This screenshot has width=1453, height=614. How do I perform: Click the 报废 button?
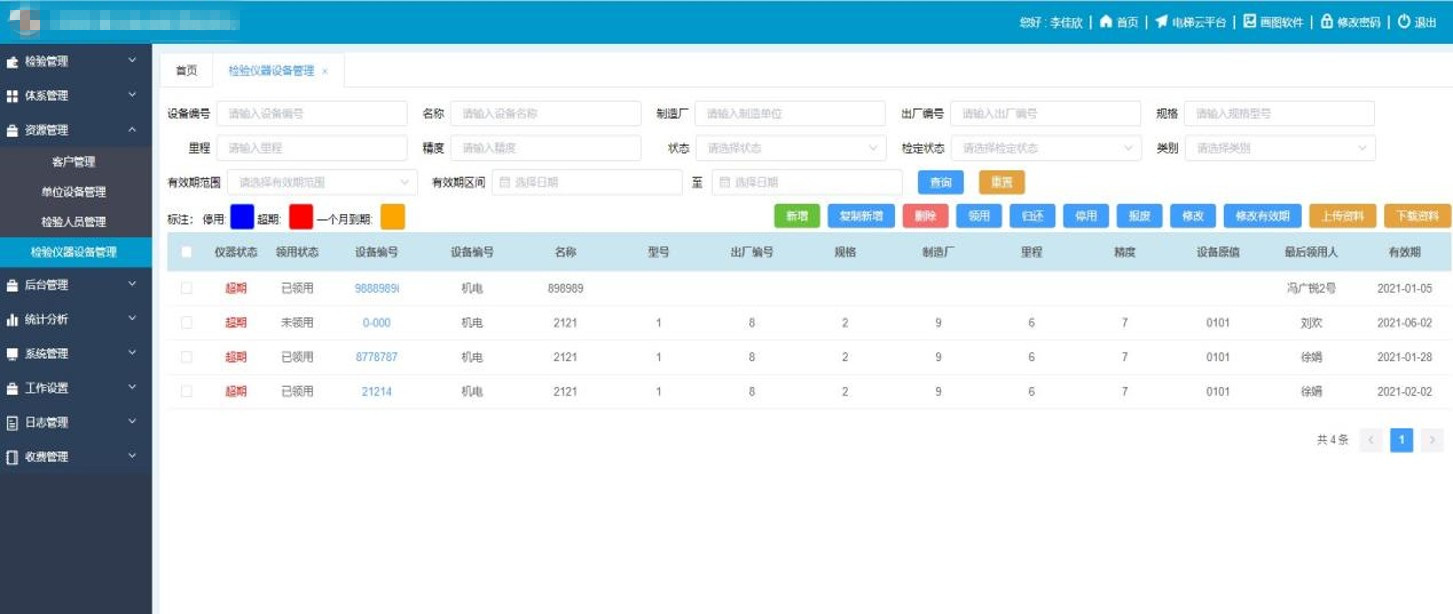tap(1139, 216)
